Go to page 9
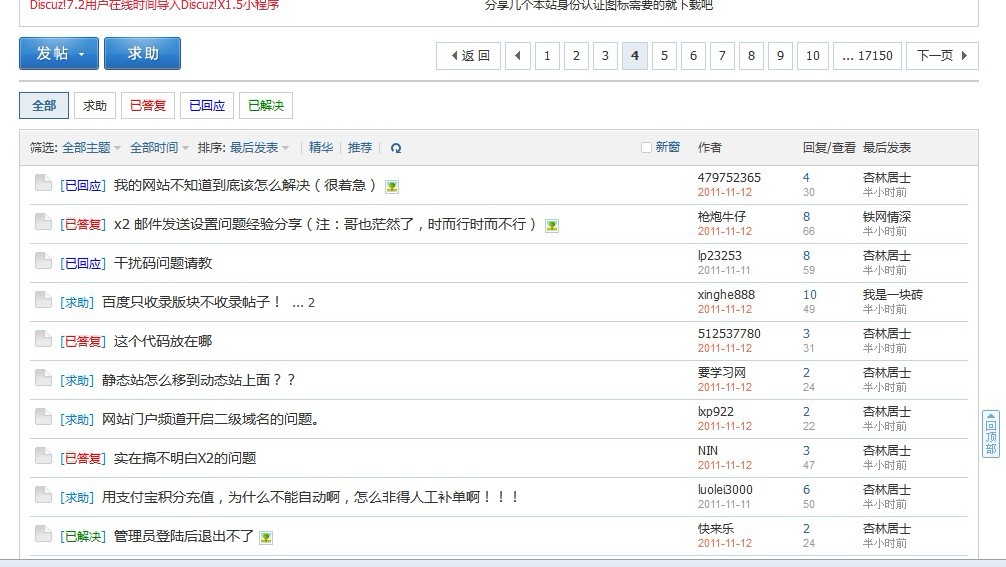This screenshot has height=567, width=1006. pyautogui.click(x=780, y=56)
